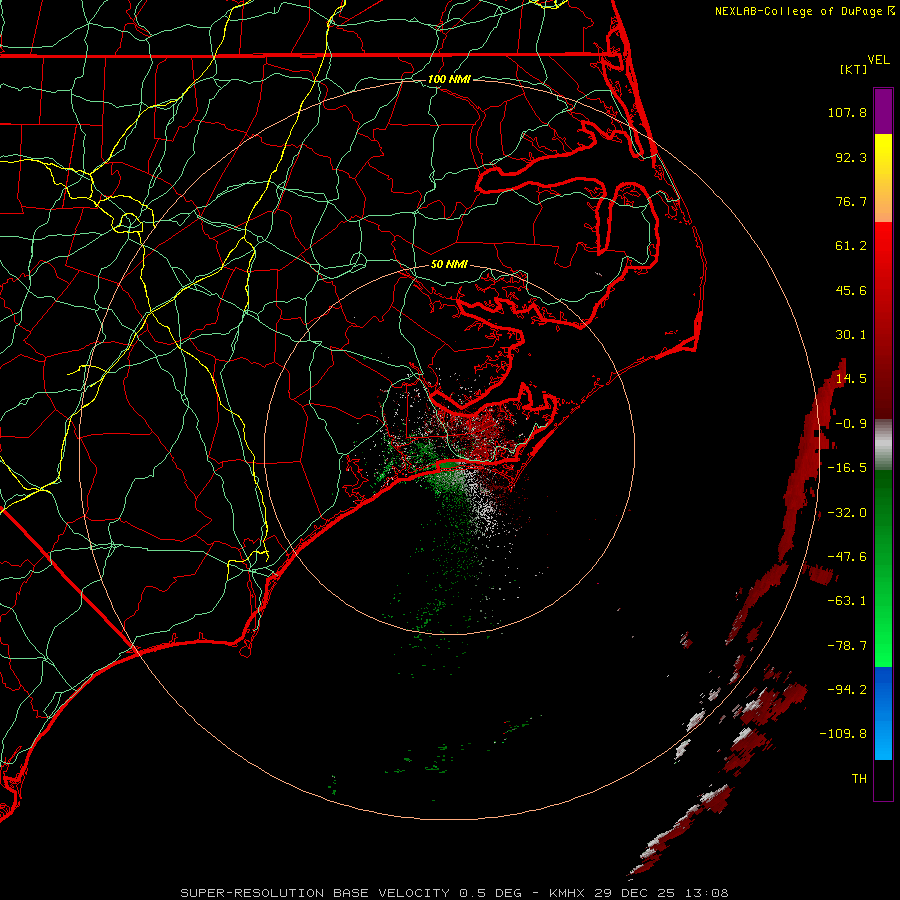900x900 pixels.
Task: Click the 45.6 legend value
Action: coord(851,290)
